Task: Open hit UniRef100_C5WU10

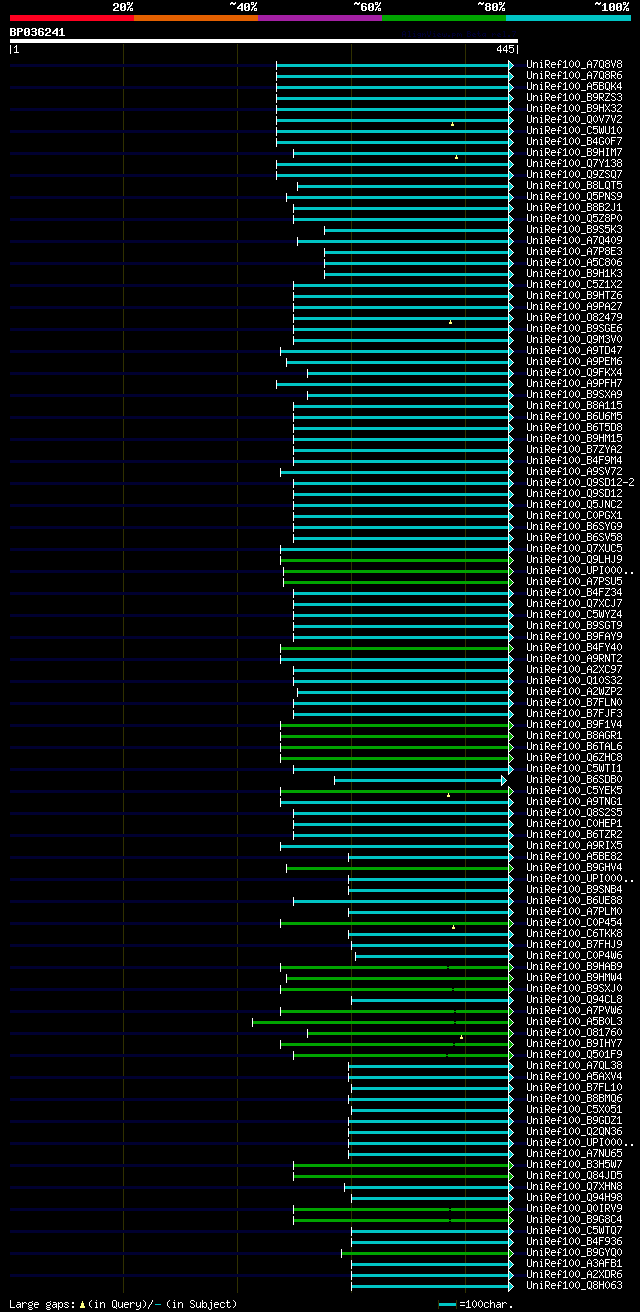Action: (x=574, y=131)
